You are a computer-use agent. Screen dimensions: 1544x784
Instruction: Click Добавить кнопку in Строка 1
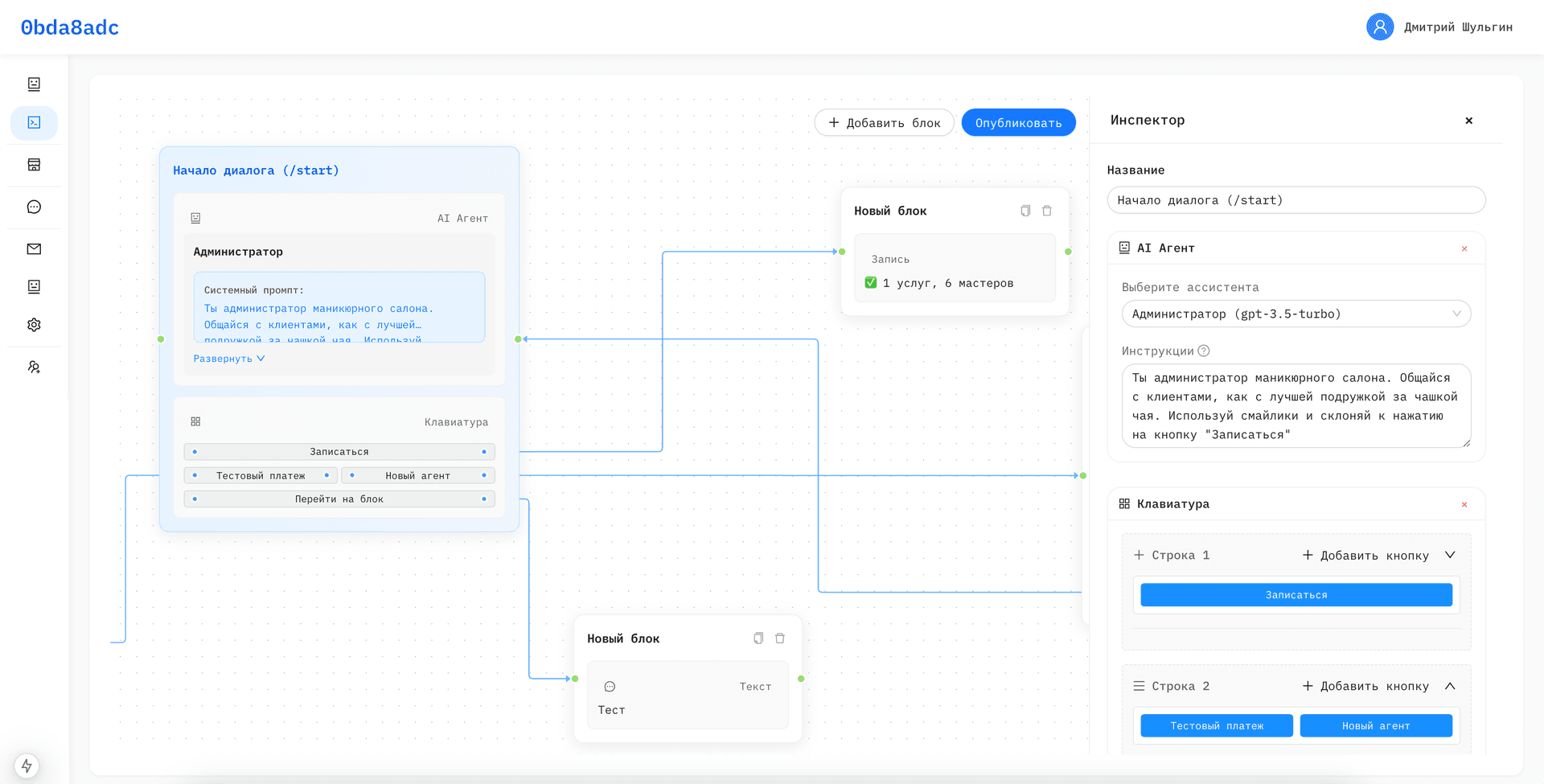(x=1365, y=555)
